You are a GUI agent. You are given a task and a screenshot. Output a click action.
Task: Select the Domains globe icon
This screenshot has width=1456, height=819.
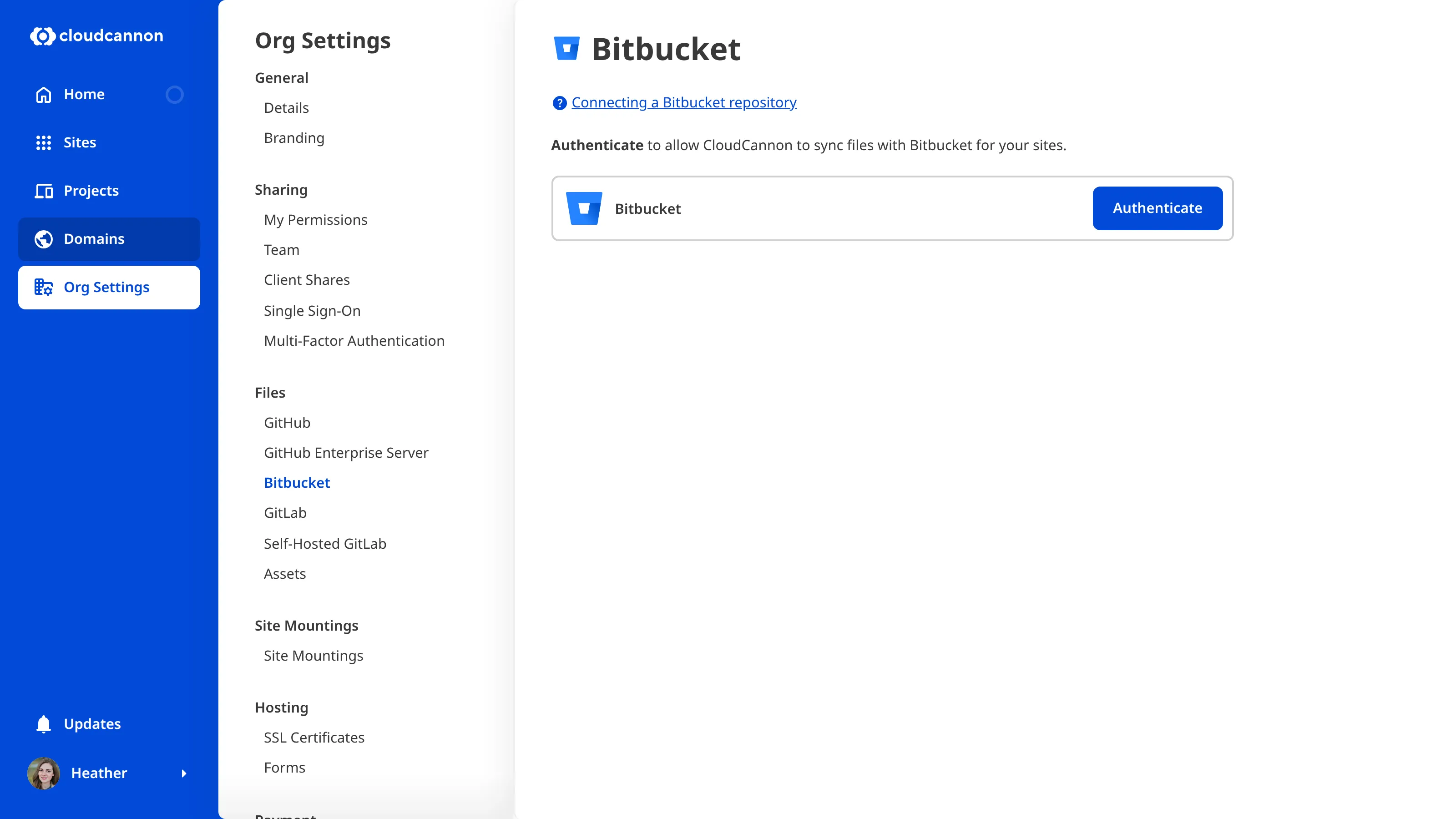tap(44, 238)
